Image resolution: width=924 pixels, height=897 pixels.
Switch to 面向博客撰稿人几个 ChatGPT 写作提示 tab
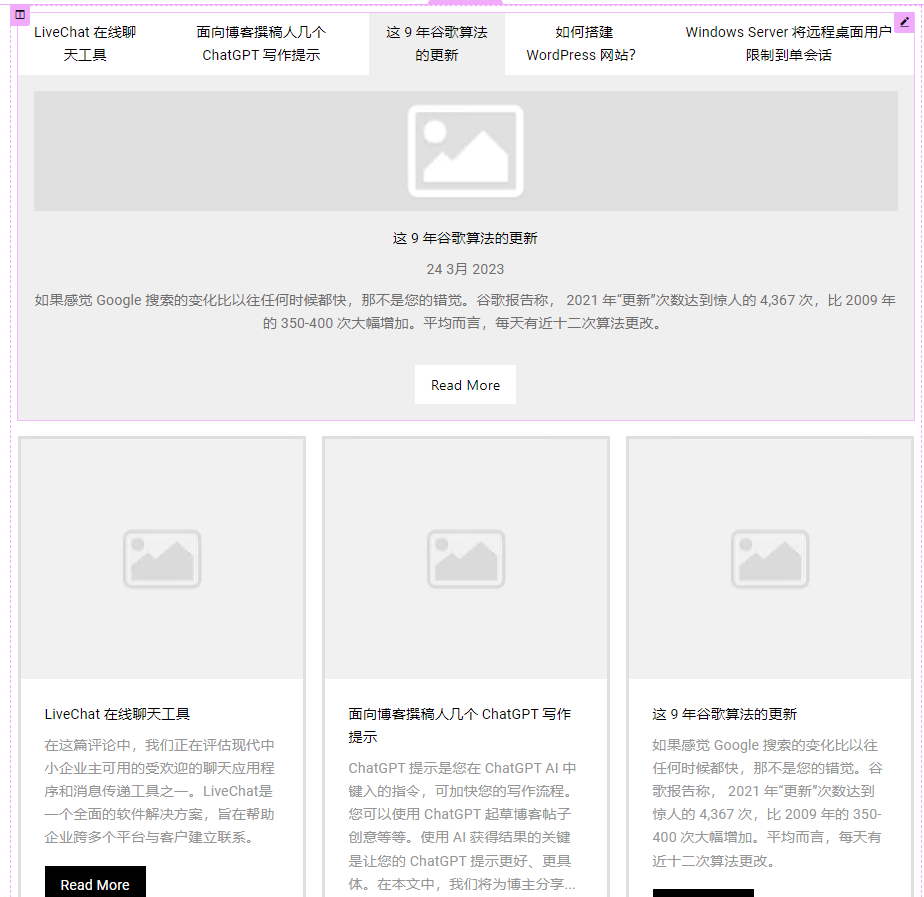click(261, 44)
